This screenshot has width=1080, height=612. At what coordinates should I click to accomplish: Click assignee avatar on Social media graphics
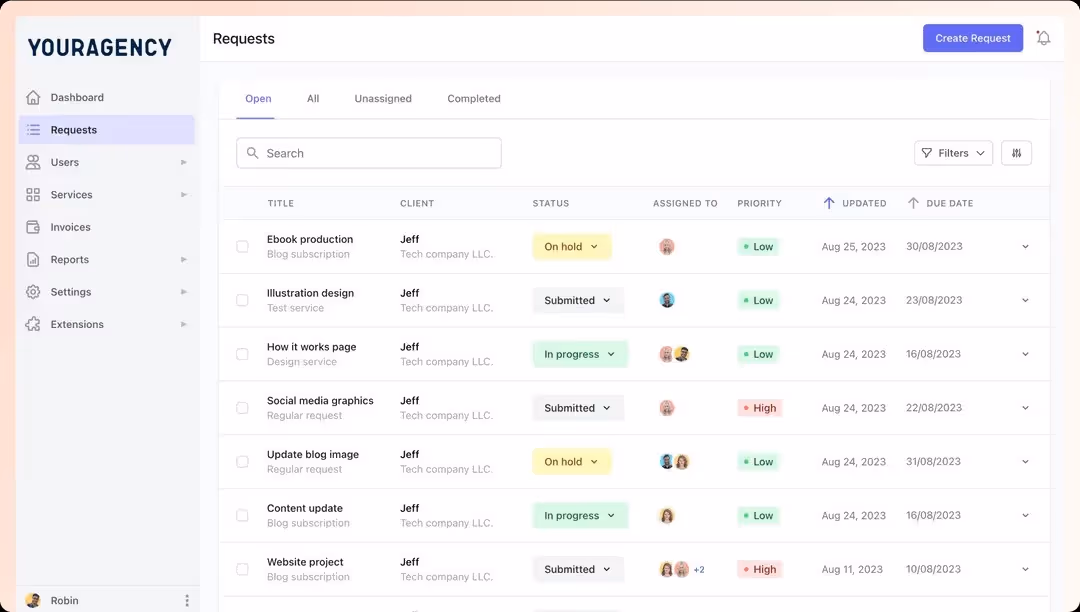pyautogui.click(x=667, y=408)
